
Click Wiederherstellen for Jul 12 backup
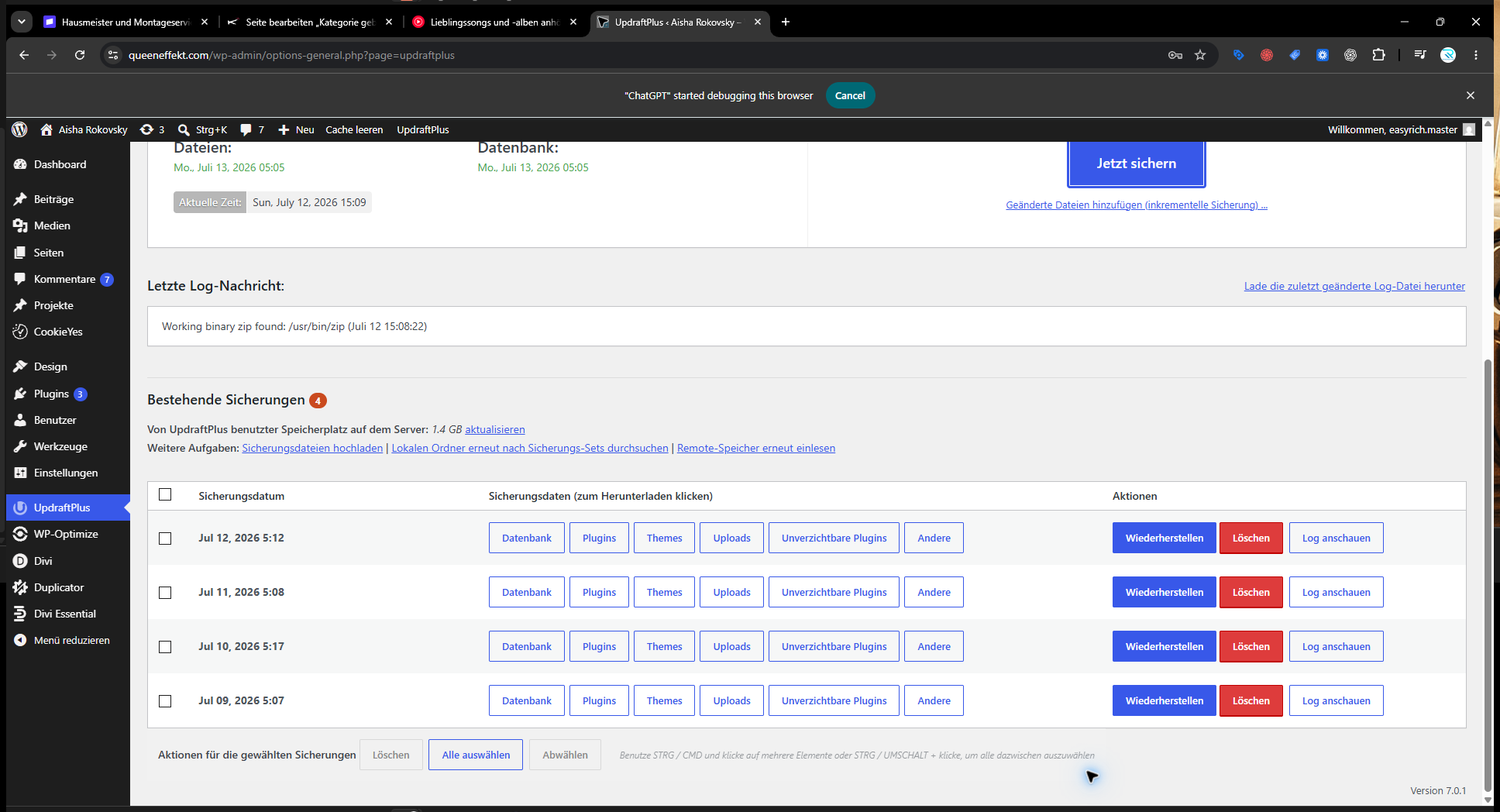[1165, 538]
